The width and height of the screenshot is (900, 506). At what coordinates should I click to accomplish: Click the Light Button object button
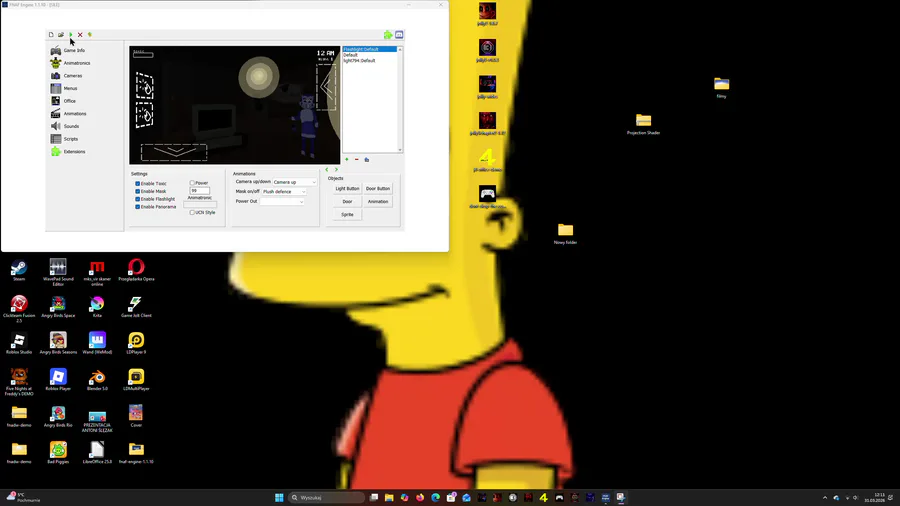point(347,189)
